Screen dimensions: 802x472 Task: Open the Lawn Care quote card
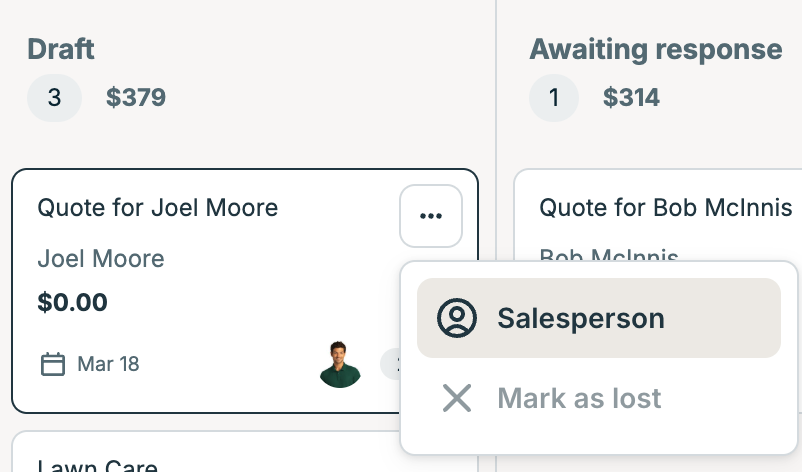pos(98,464)
